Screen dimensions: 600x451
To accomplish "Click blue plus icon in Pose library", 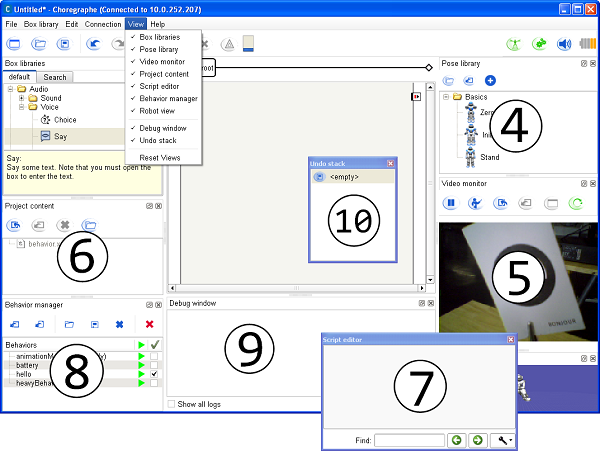I will click(490, 80).
